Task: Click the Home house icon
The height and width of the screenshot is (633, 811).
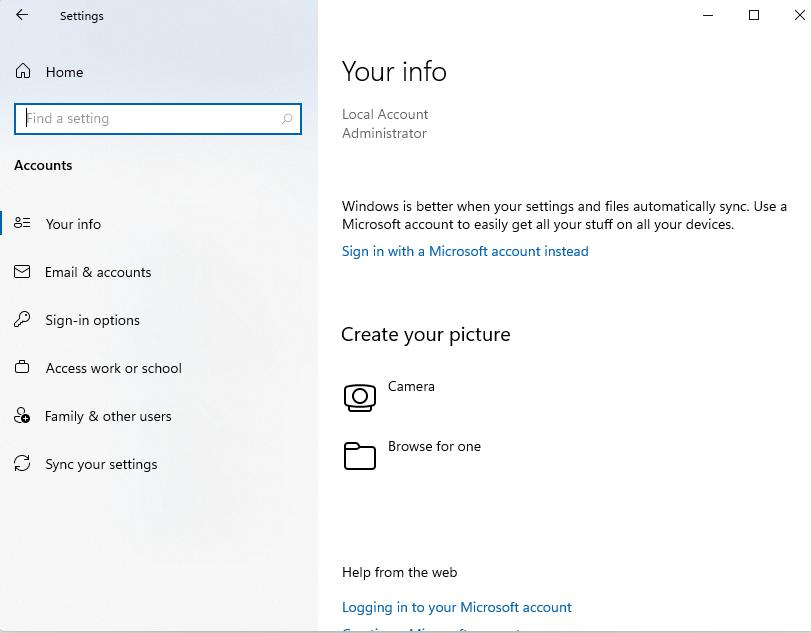Action: click(23, 72)
